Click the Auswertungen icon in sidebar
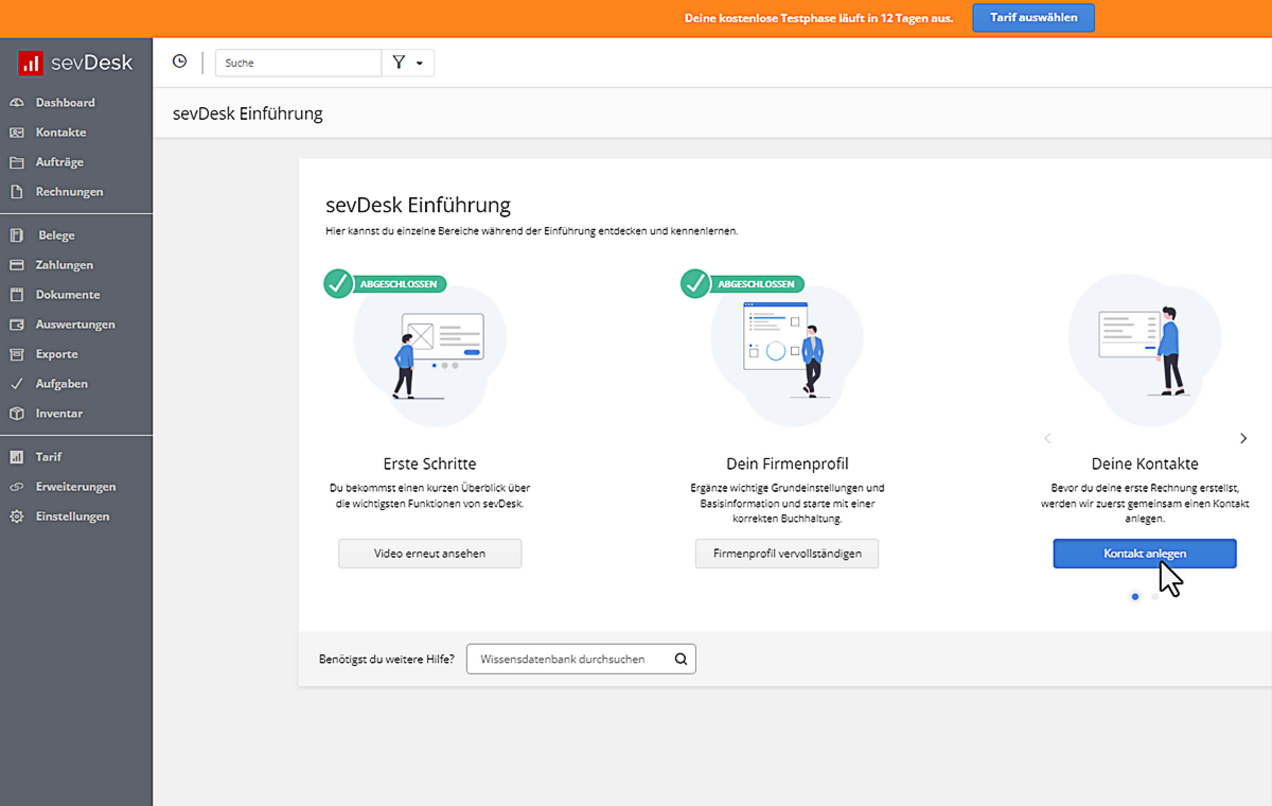This screenshot has width=1272, height=806. coord(17,325)
